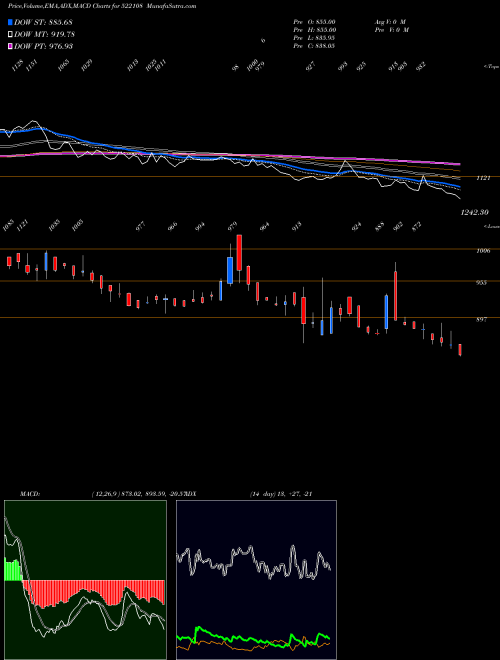500x660 pixels.
Task: Click the rotated low label '913'
Action: 297,226
